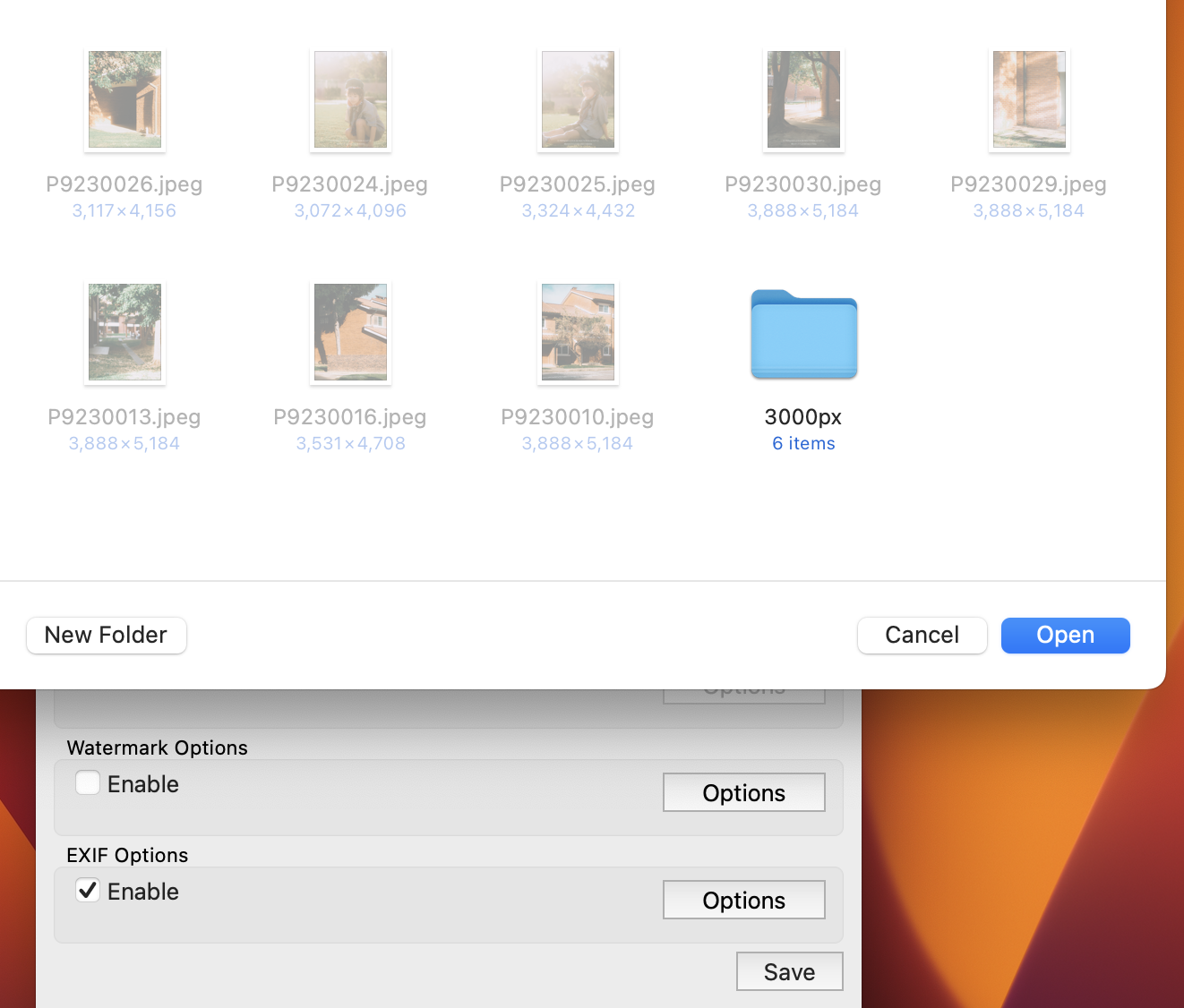Image resolution: width=1184 pixels, height=1008 pixels.
Task: Click the 3,531×4,708 dimensions text
Action: [x=351, y=444]
